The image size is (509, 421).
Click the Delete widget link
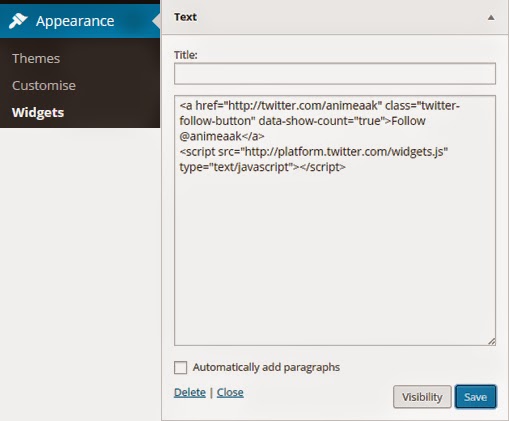(190, 392)
